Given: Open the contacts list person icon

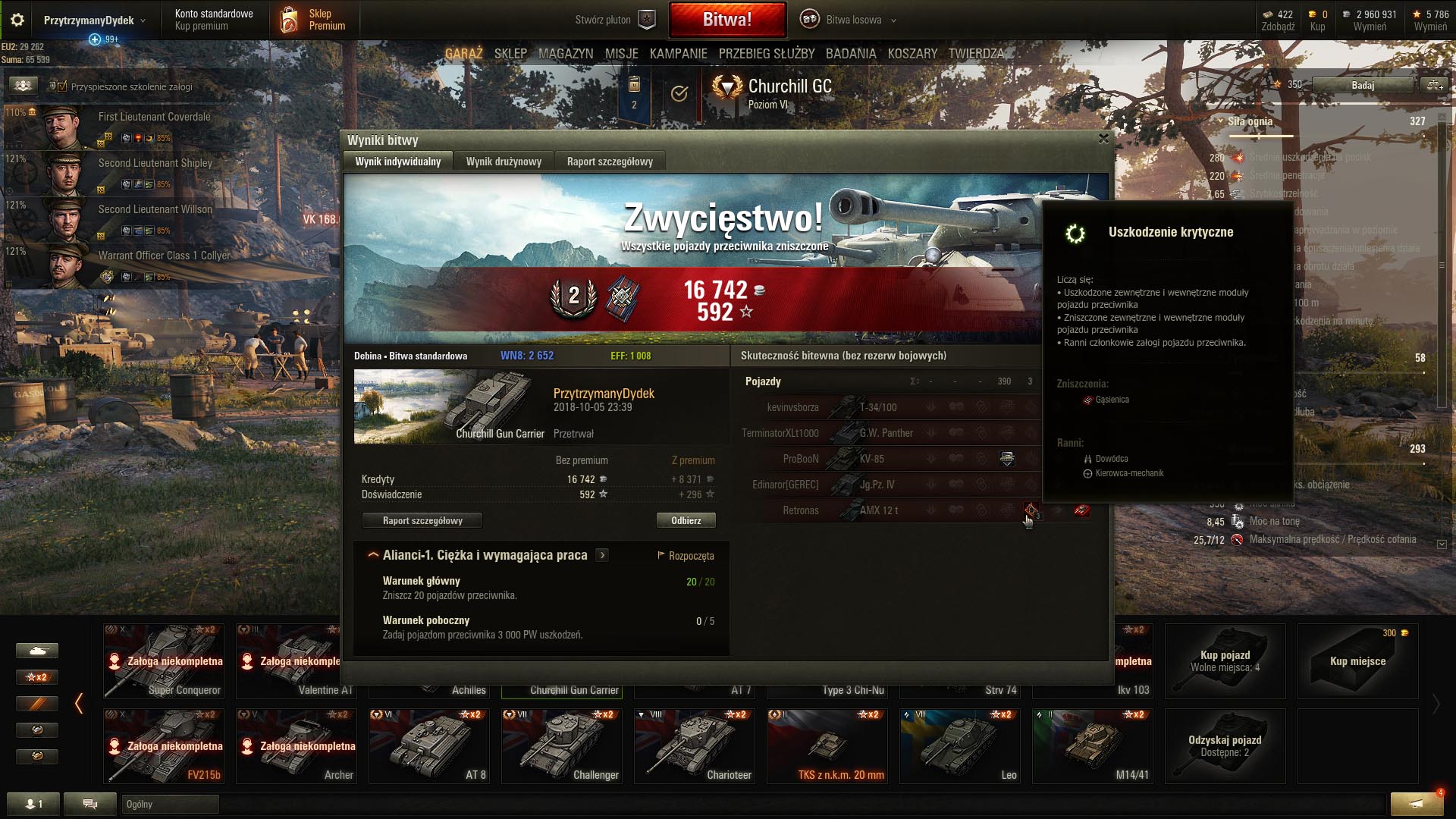Looking at the screenshot, I should [x=33, y=804].
